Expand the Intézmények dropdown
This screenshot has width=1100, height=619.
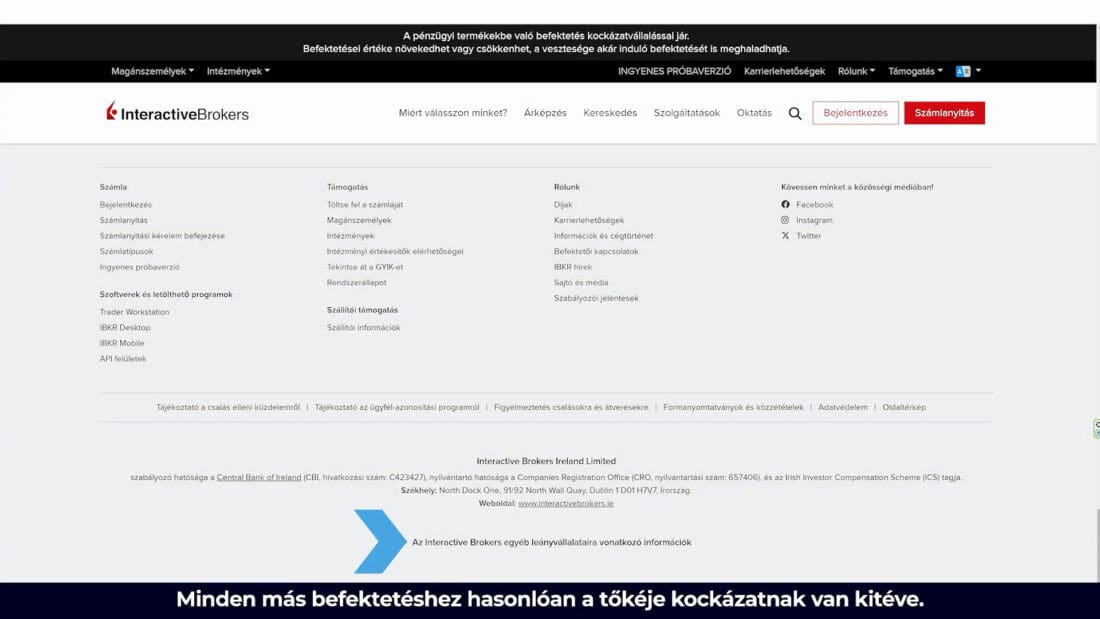[x=238, y=71]
